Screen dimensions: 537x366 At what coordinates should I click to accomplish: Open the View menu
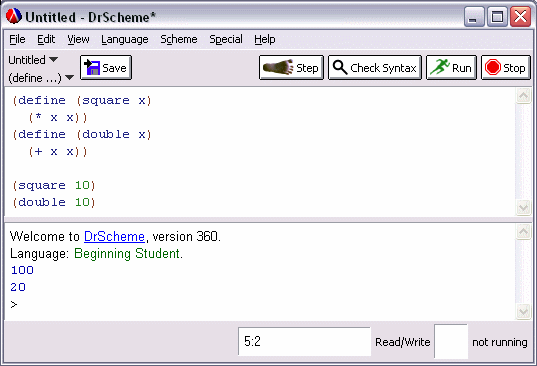[x=78, y=39]
